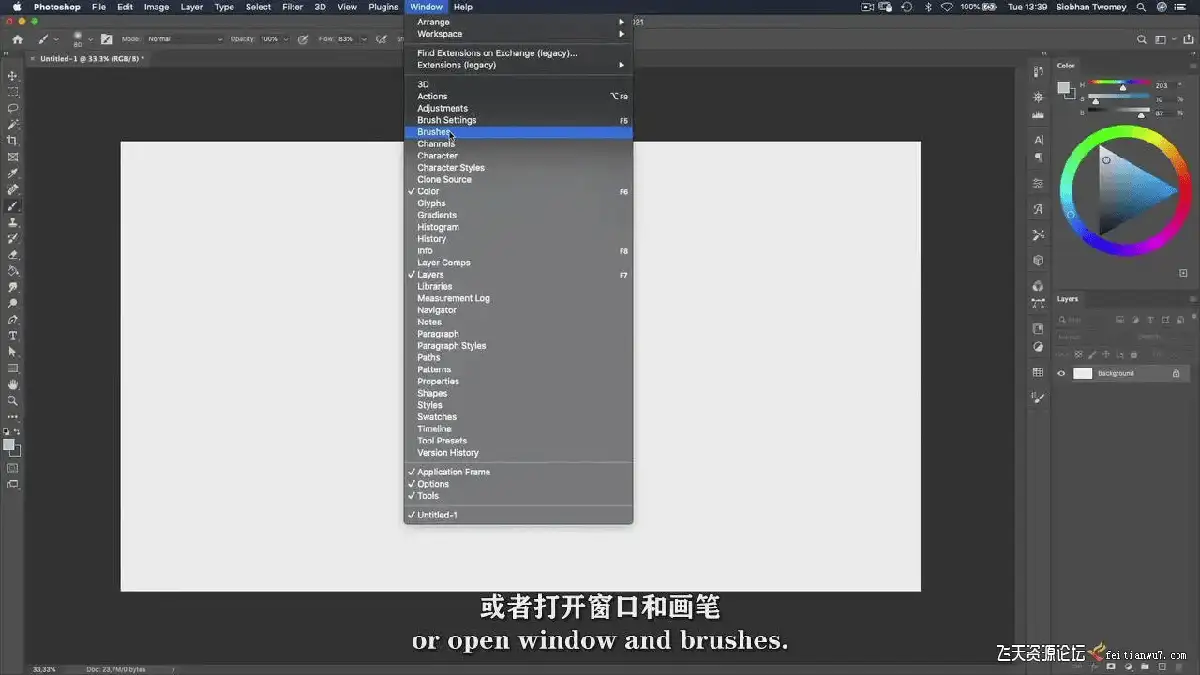Select the Pen tool
1200x675 pixels.
point(13,320)
